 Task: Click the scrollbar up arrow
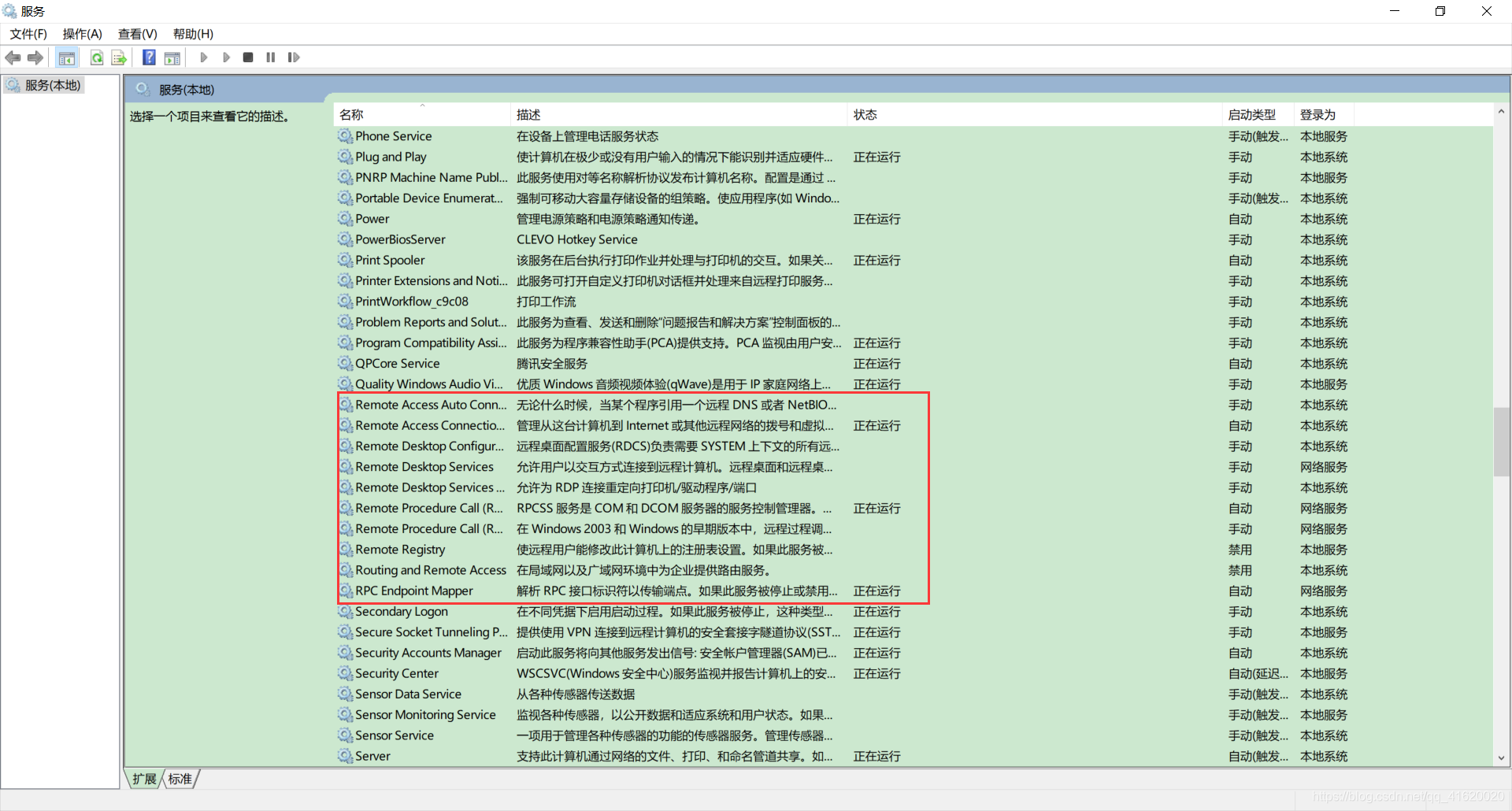pos(1501,112)
